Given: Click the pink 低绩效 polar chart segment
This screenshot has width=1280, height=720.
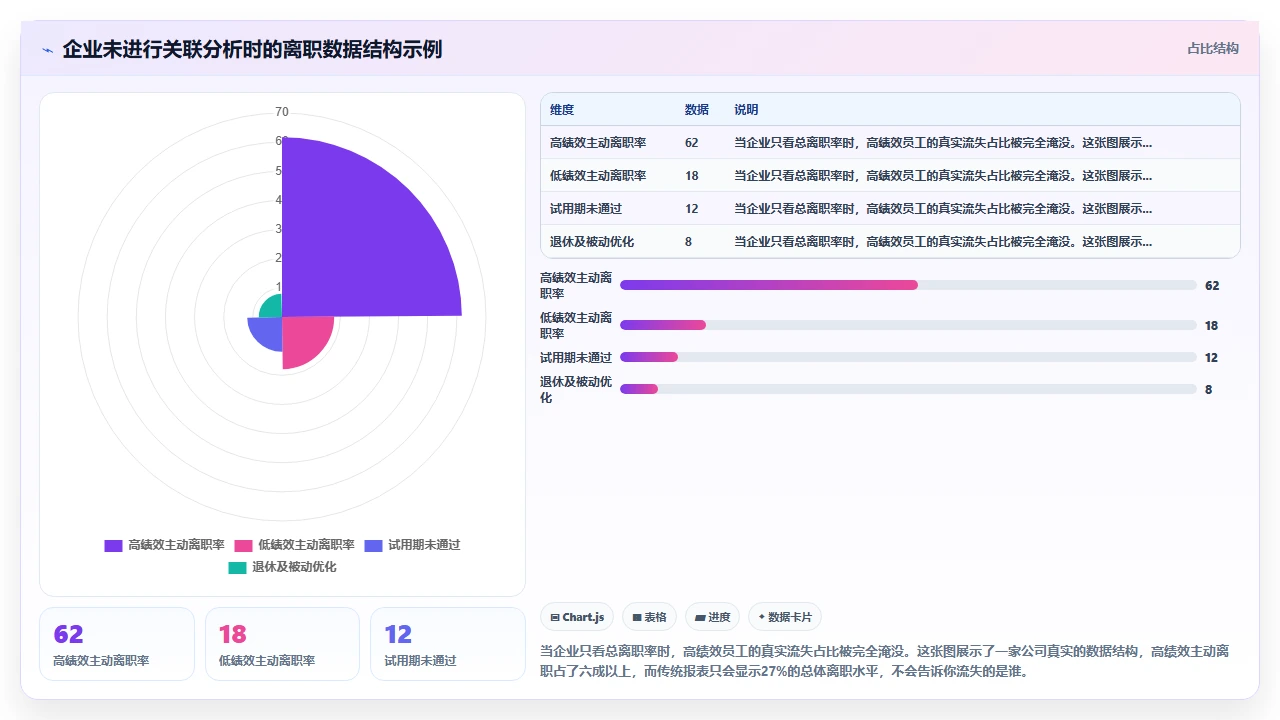Looking at the screenshot, I should (x=302, y=337).
